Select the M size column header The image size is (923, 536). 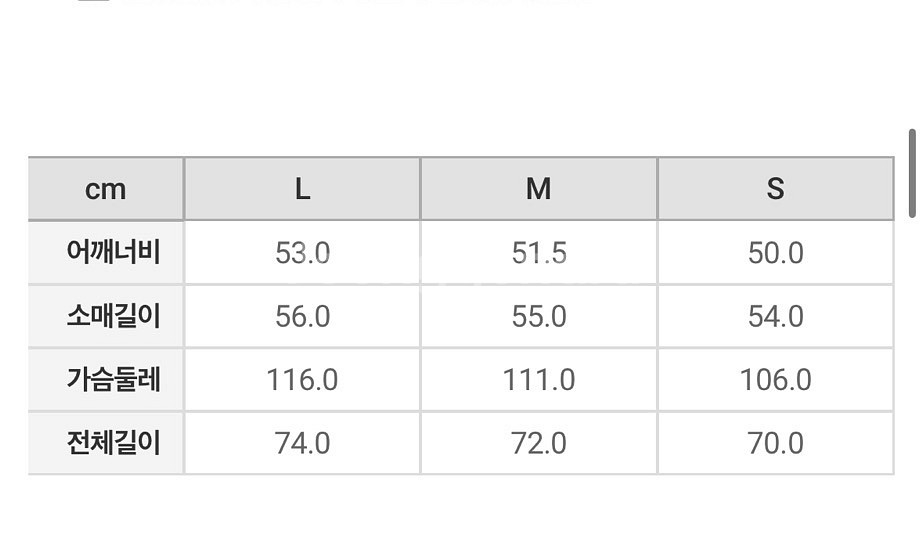point(539,189)
